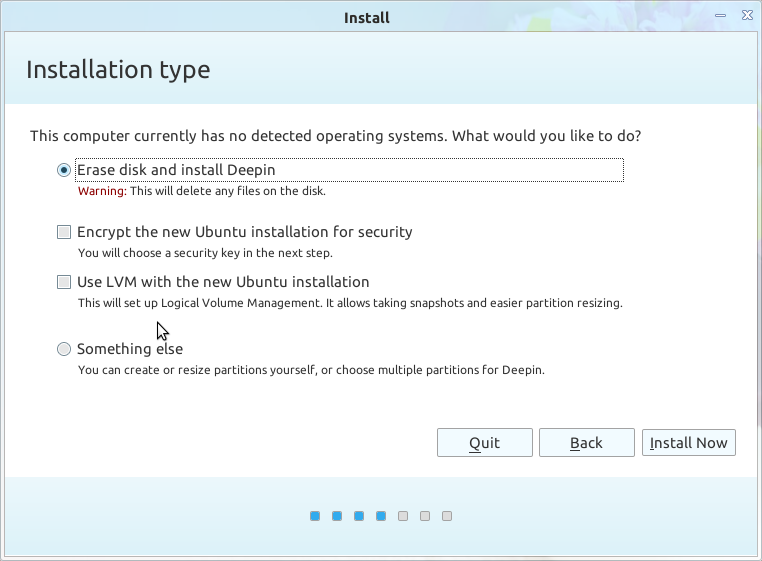Click the Installation type heading
This screenshot has height=561, width=762.
tap(118, 70)
